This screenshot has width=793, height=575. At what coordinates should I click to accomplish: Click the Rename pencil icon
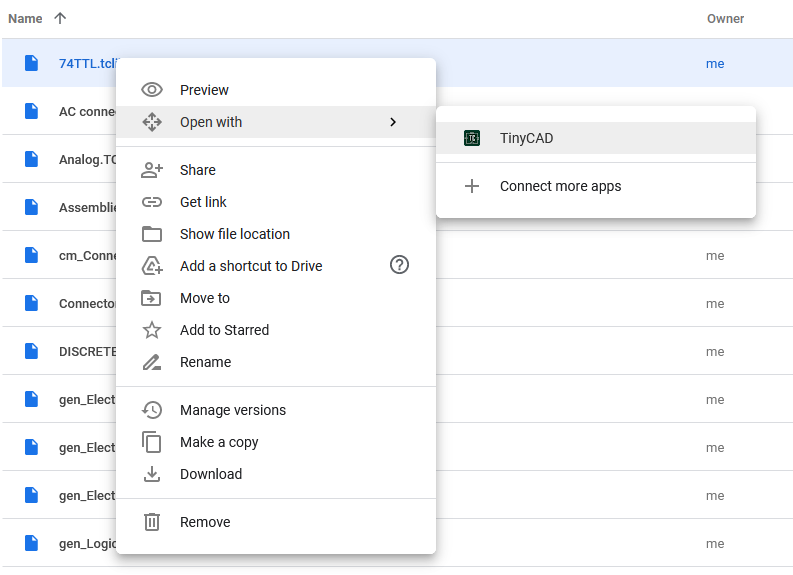(x=152, y=362)
